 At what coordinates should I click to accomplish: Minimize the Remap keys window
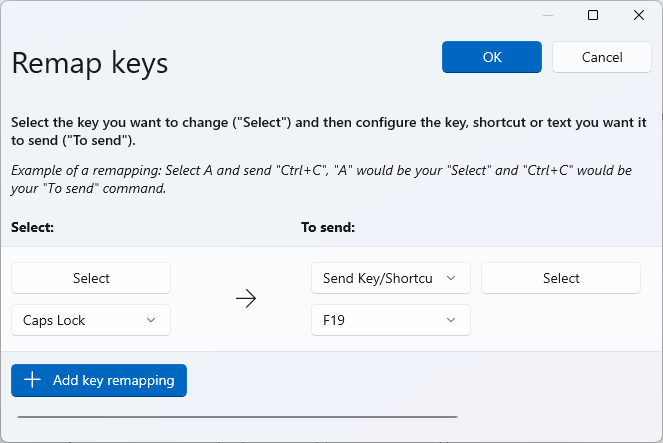[547, 15]
